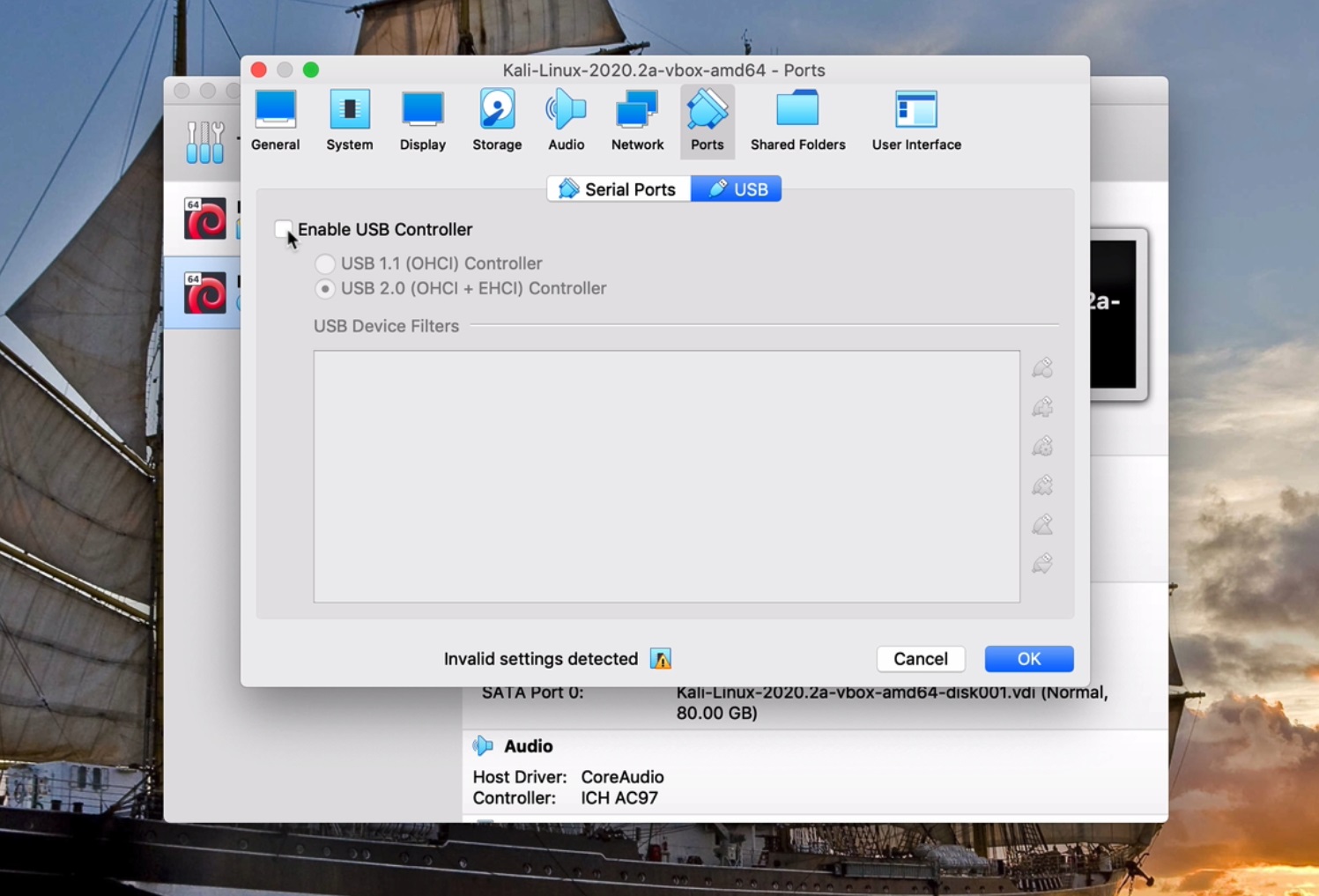Click the Kali disk001.vdi storage value
The image size is (1319, 896).
point(892,703)
